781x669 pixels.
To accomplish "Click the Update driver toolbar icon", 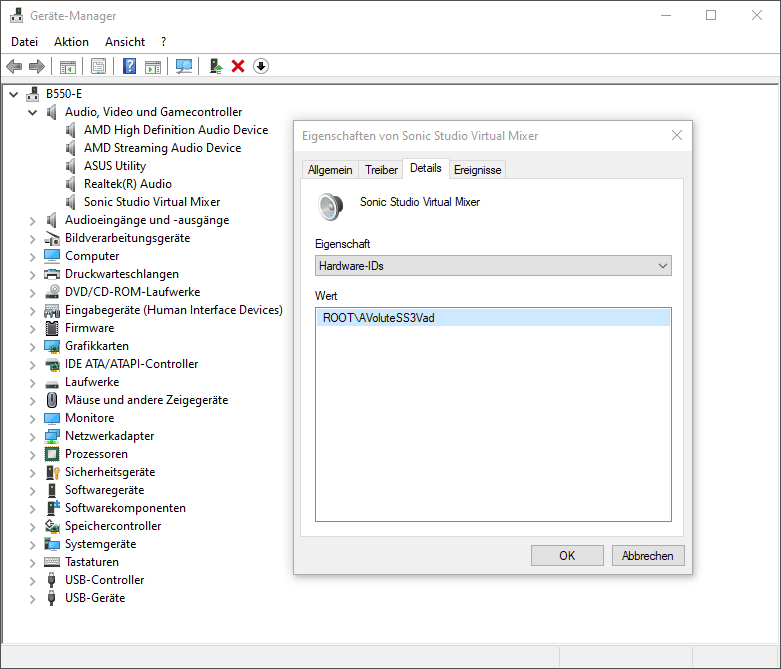I will coord(216,66).
